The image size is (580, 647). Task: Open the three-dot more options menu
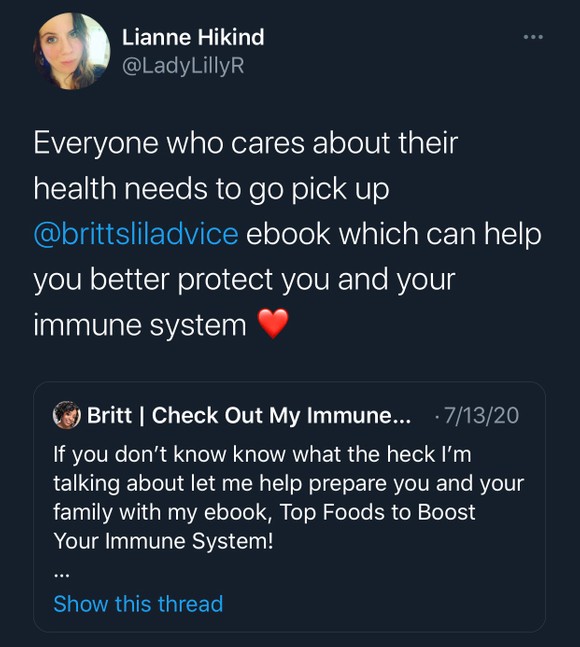pos(533,37)
